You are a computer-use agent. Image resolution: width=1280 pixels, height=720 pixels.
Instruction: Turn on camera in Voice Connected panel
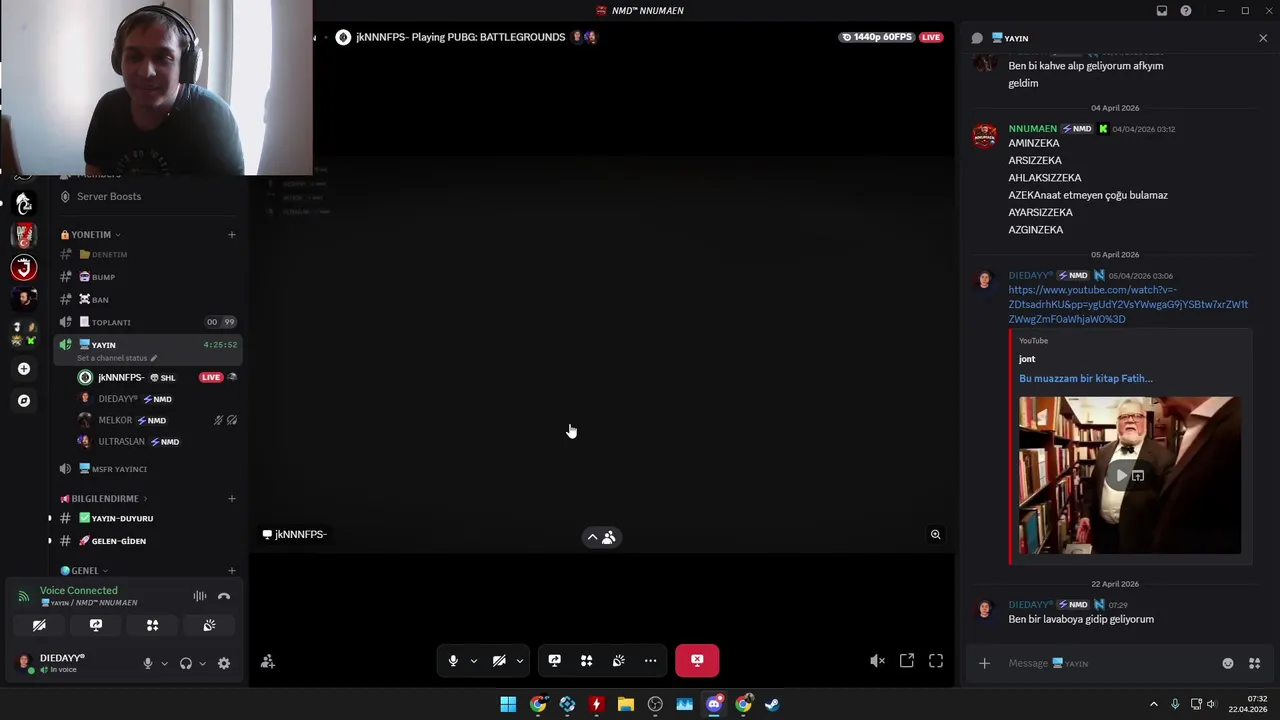pyautogui.click(x=39, y=625)
